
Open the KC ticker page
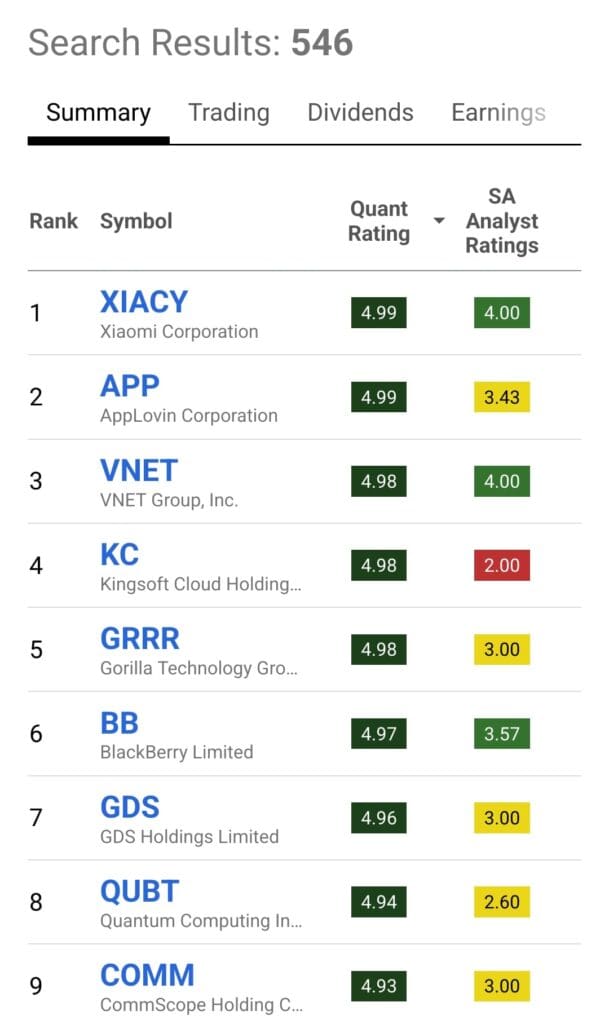(x=118, y=554)
